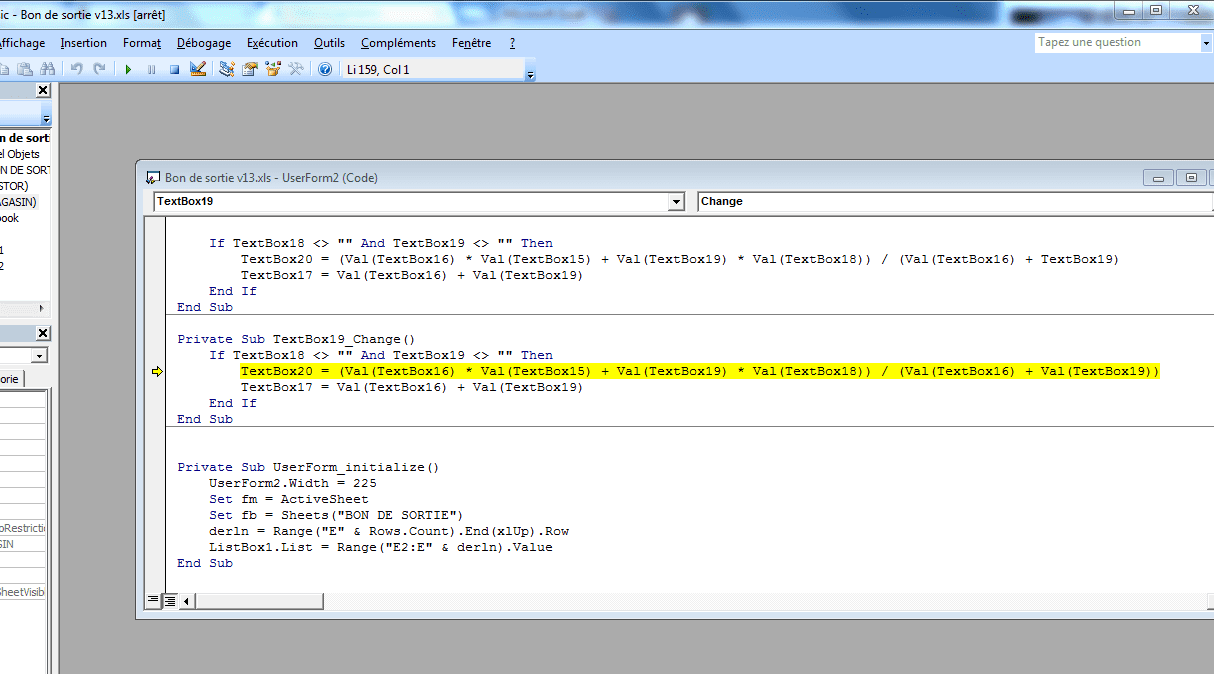
Task: Click the Run (play) macro icon
Action: click(x=128, y=69)
